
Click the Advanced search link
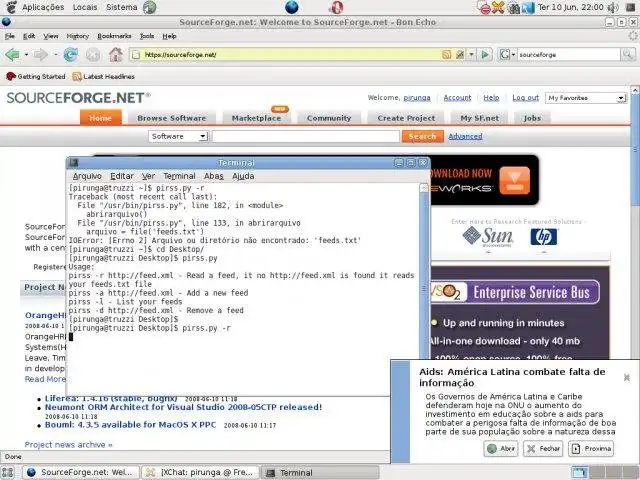tap(465, 136)
